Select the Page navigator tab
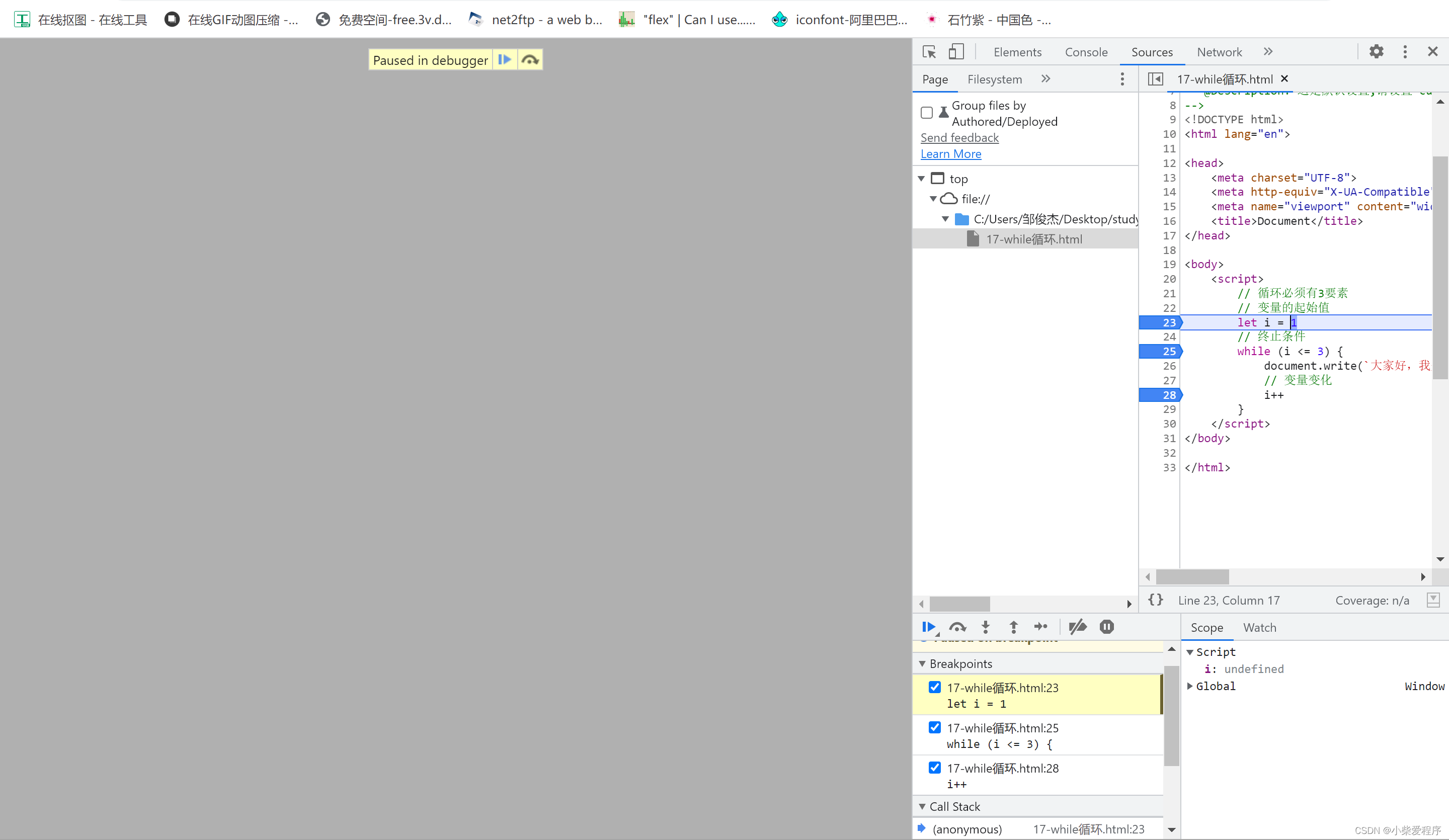The height and width of the screenshot is (840, 1449). [x=935, y=79]
